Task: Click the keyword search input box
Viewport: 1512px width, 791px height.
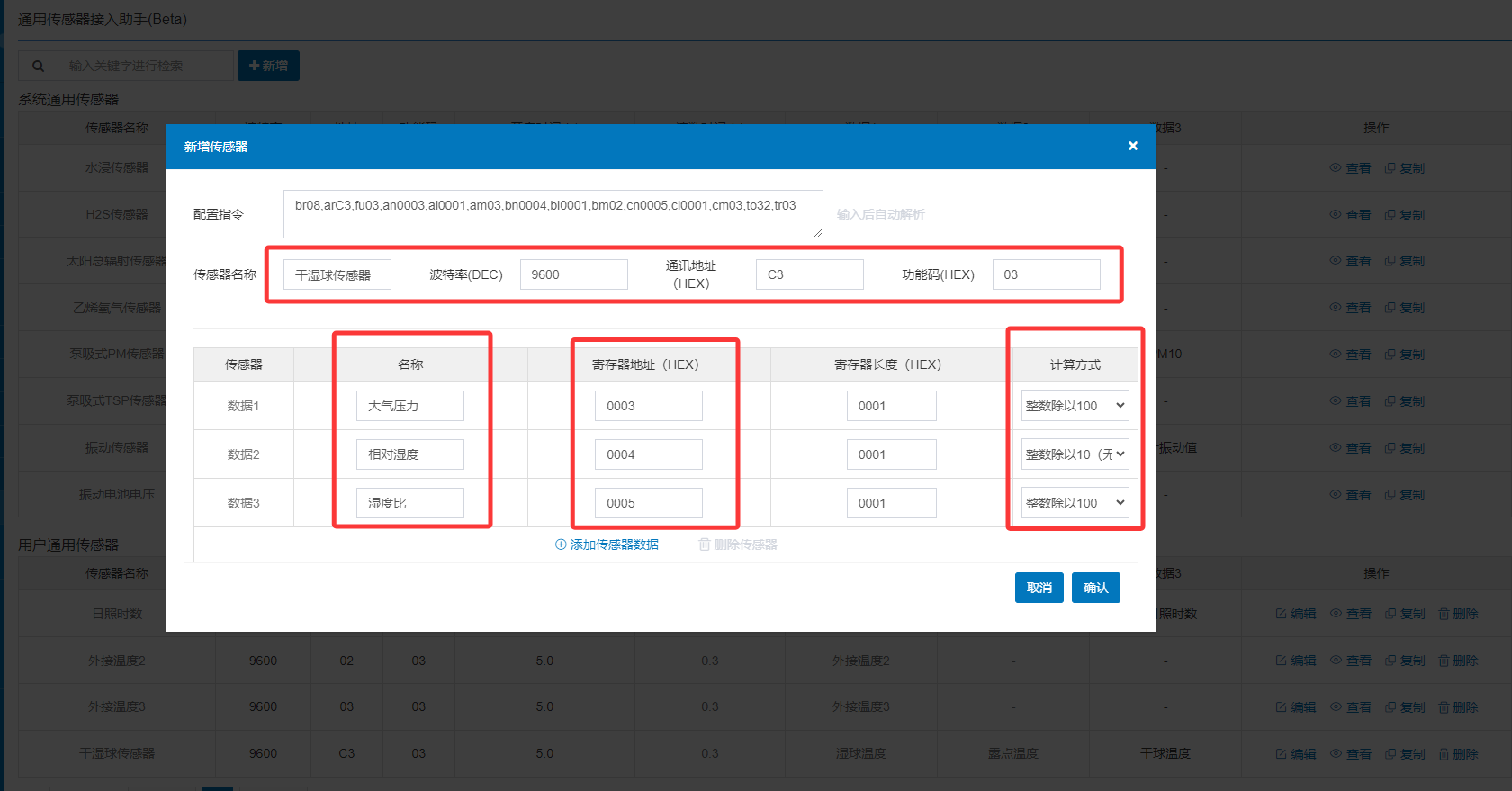Action: coord(145,66)
